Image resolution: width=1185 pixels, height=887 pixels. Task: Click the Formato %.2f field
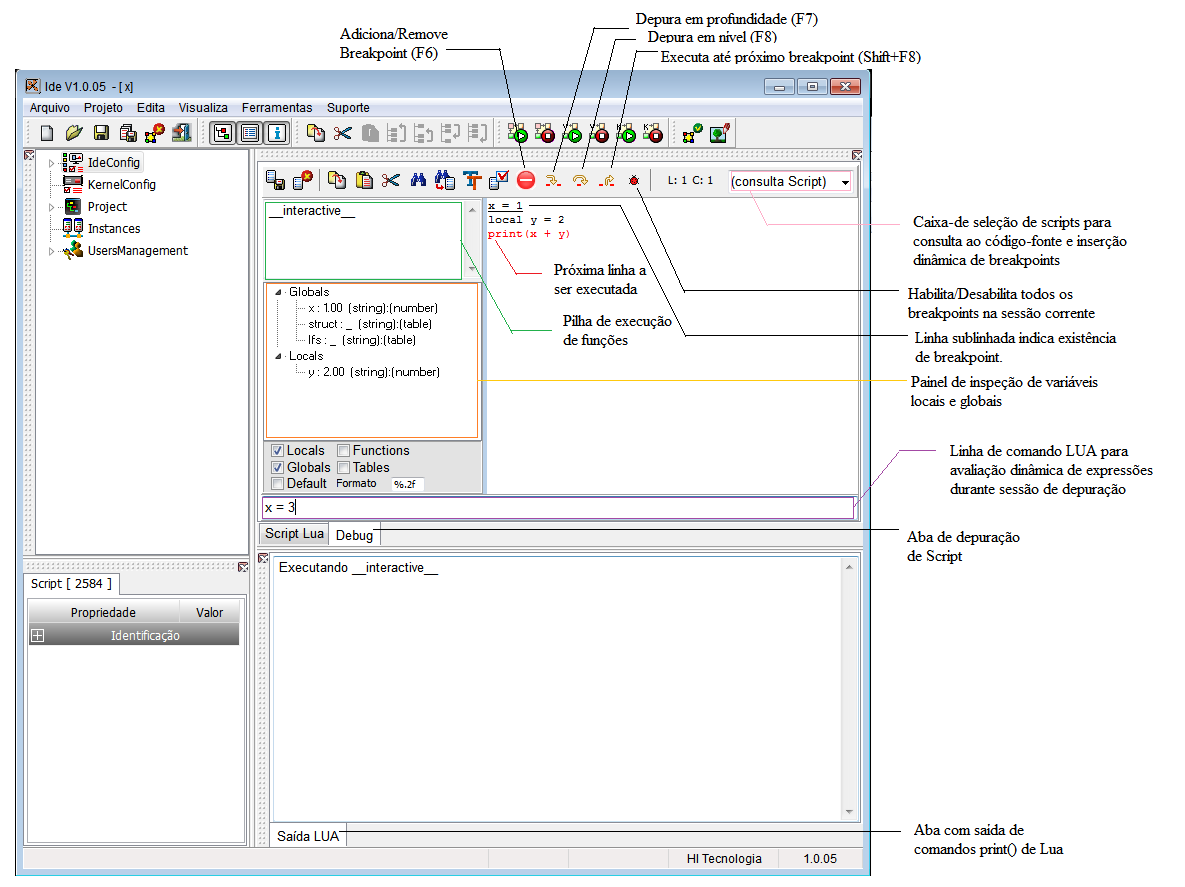coord(406,484)
